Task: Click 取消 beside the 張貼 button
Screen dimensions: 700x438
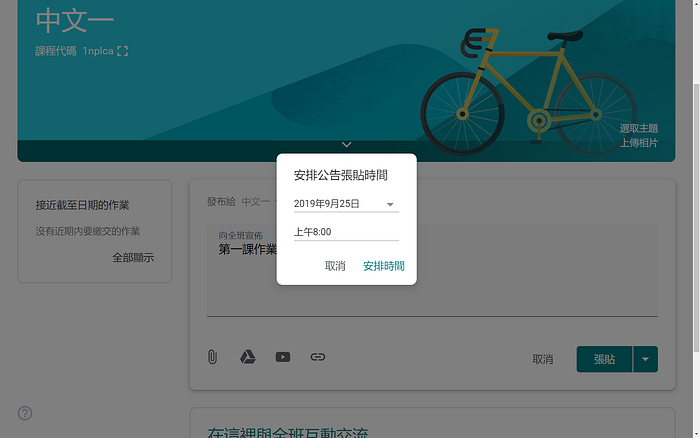Action: pyautogui.click(x=543, y=359)
